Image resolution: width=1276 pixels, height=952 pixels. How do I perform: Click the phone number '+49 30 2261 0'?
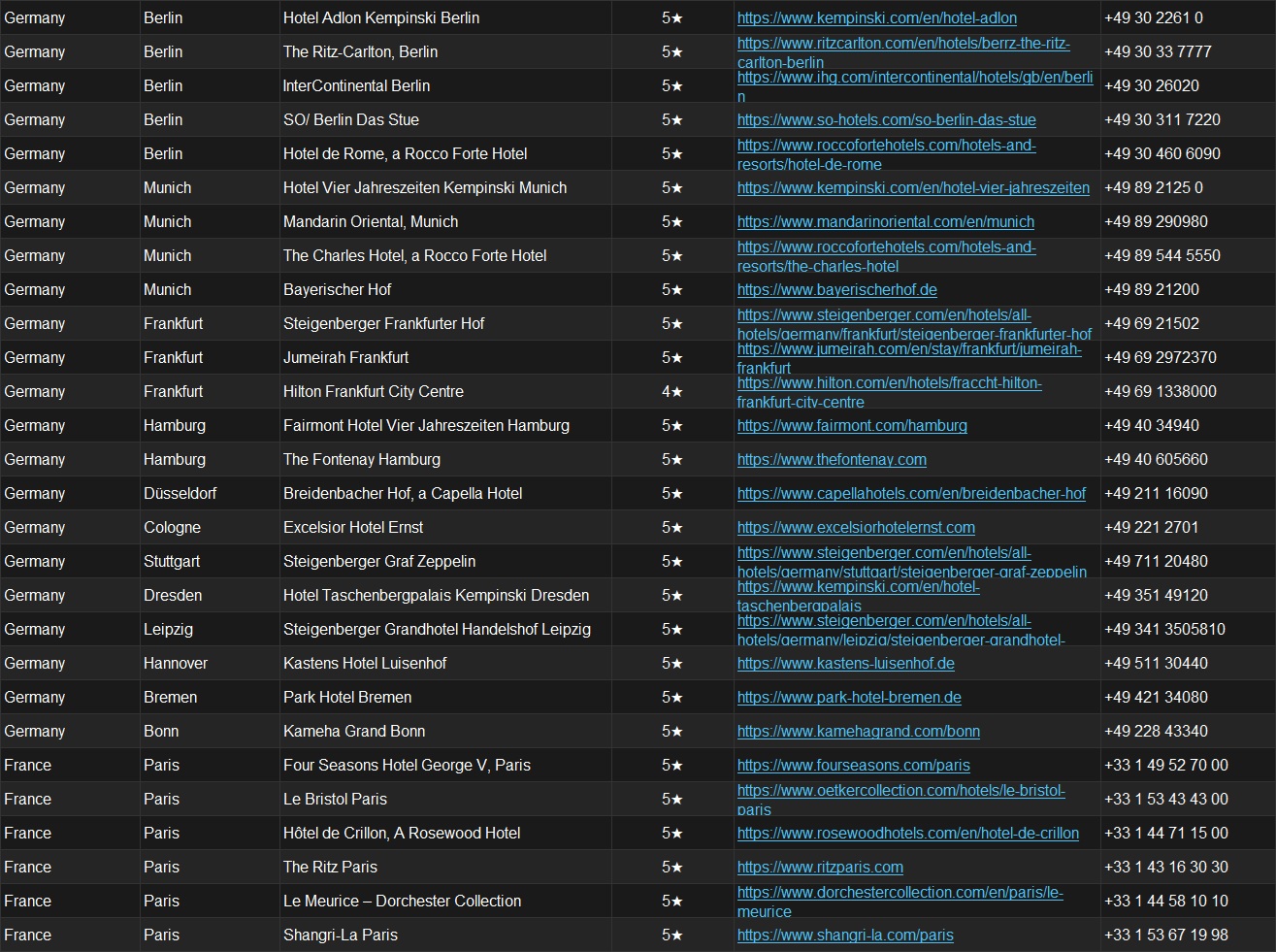[x=1154, y=17]
